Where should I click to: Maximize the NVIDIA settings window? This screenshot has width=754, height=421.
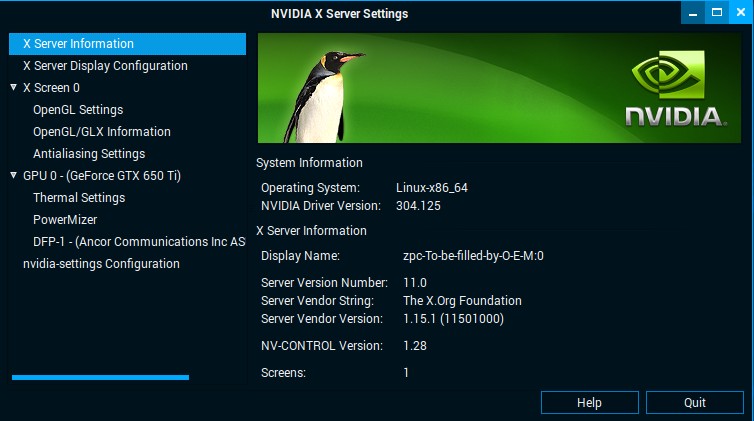coord(716,12)
